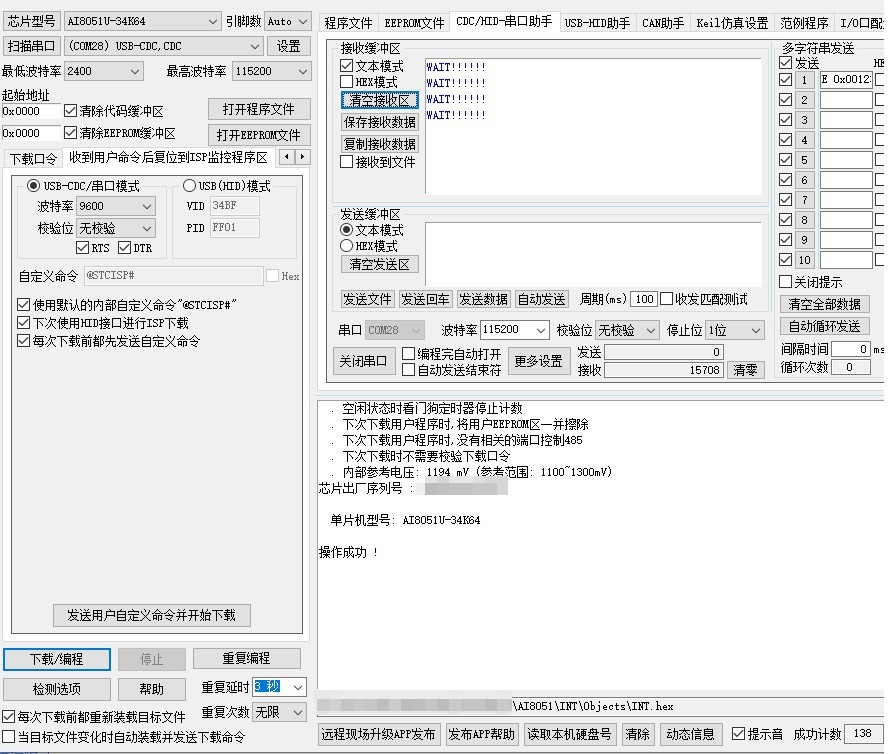Image resolution: width=892 pixels, height=754 pixels.
Task: Click the 检测选项 button
Action: pyautogui.click(x=57, y=689)
